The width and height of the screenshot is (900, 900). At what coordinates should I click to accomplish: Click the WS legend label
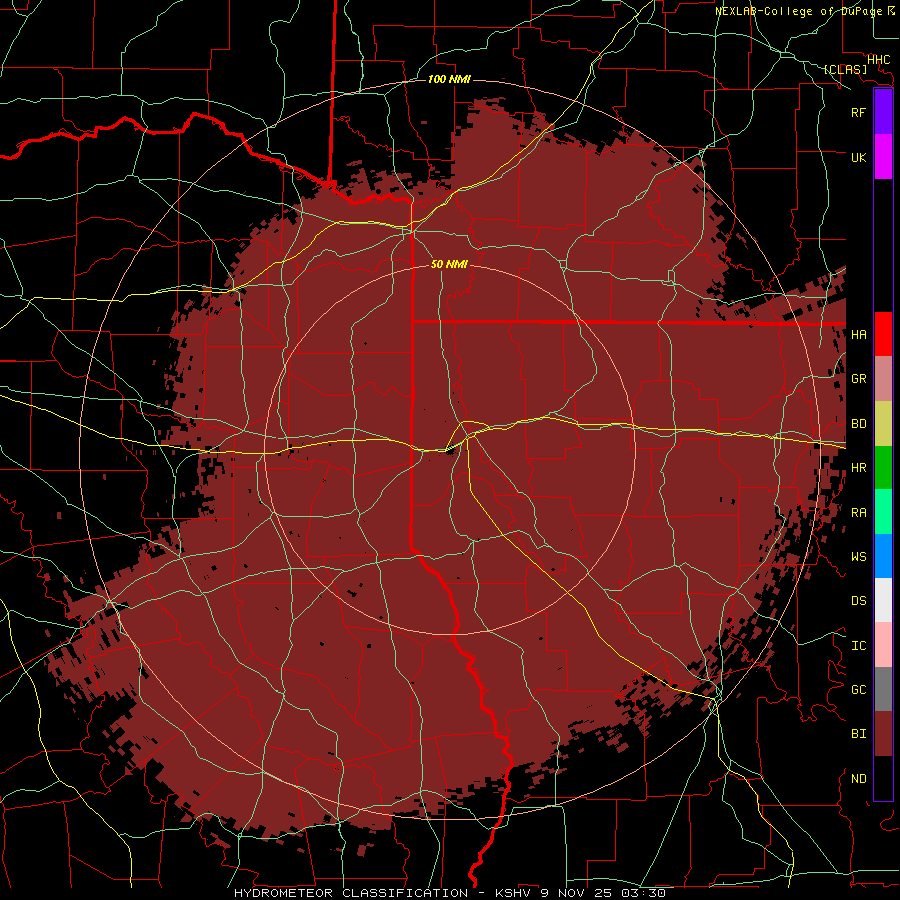point(859,557)
